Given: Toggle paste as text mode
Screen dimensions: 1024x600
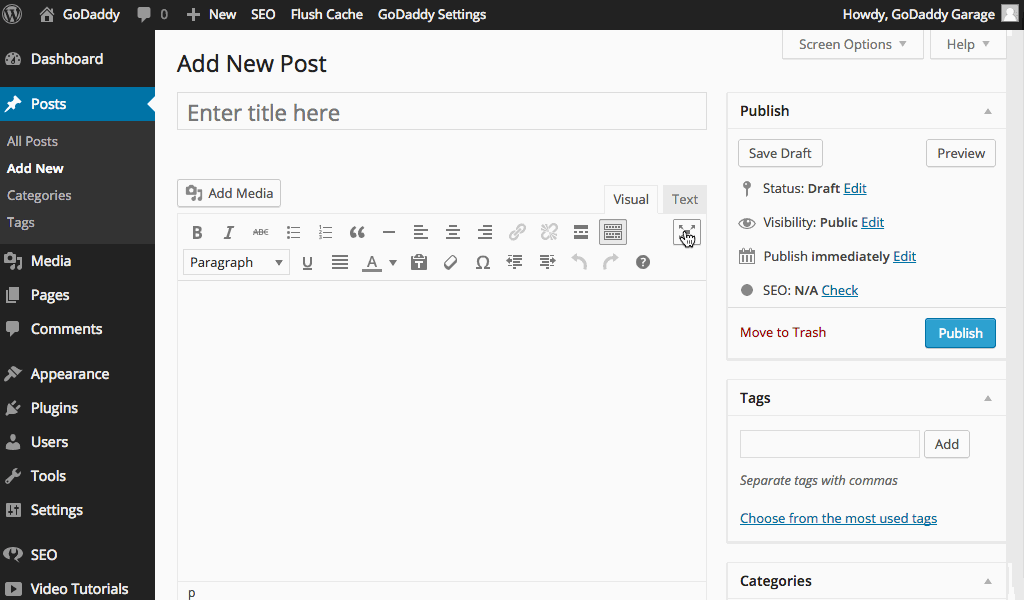Looking at the screenshot, I should point(419,263).
